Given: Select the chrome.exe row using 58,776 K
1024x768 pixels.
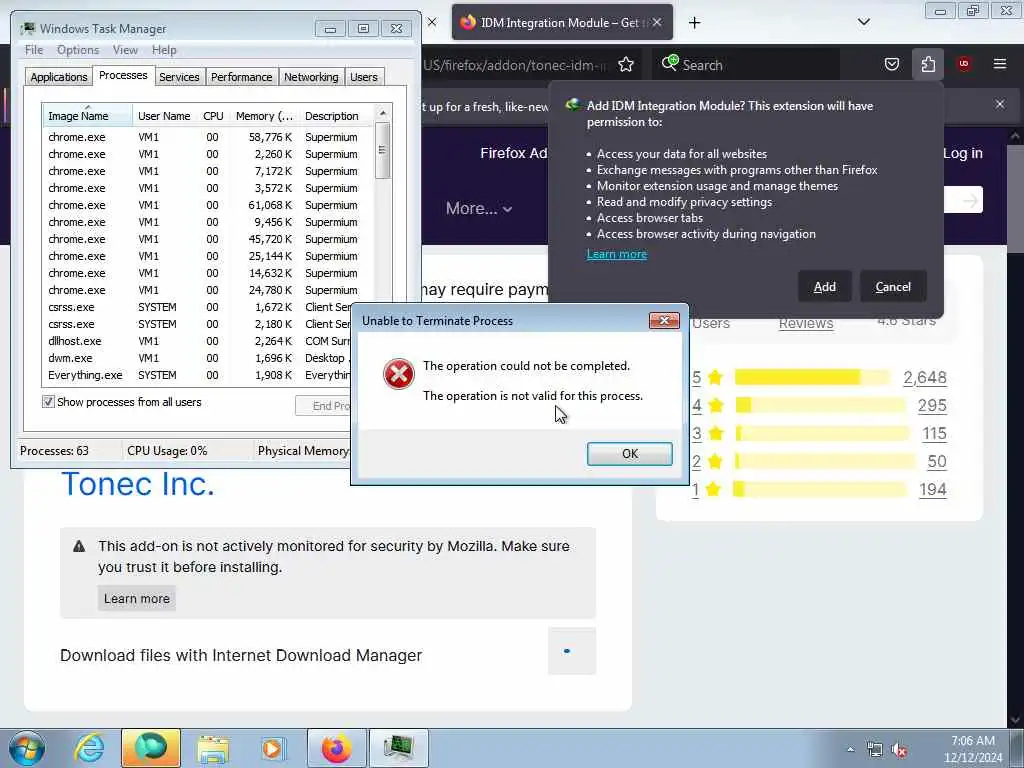Looking at the screenshot, I should click(209, 137).
